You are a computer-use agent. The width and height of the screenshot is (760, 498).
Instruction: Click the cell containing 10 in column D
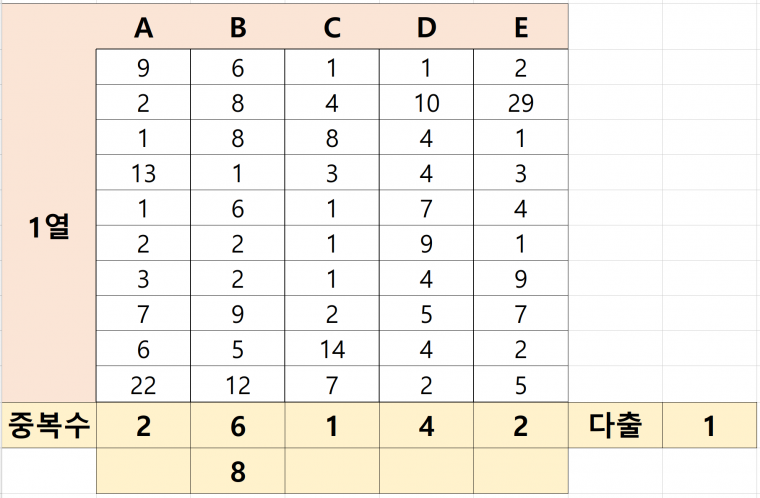426,103
